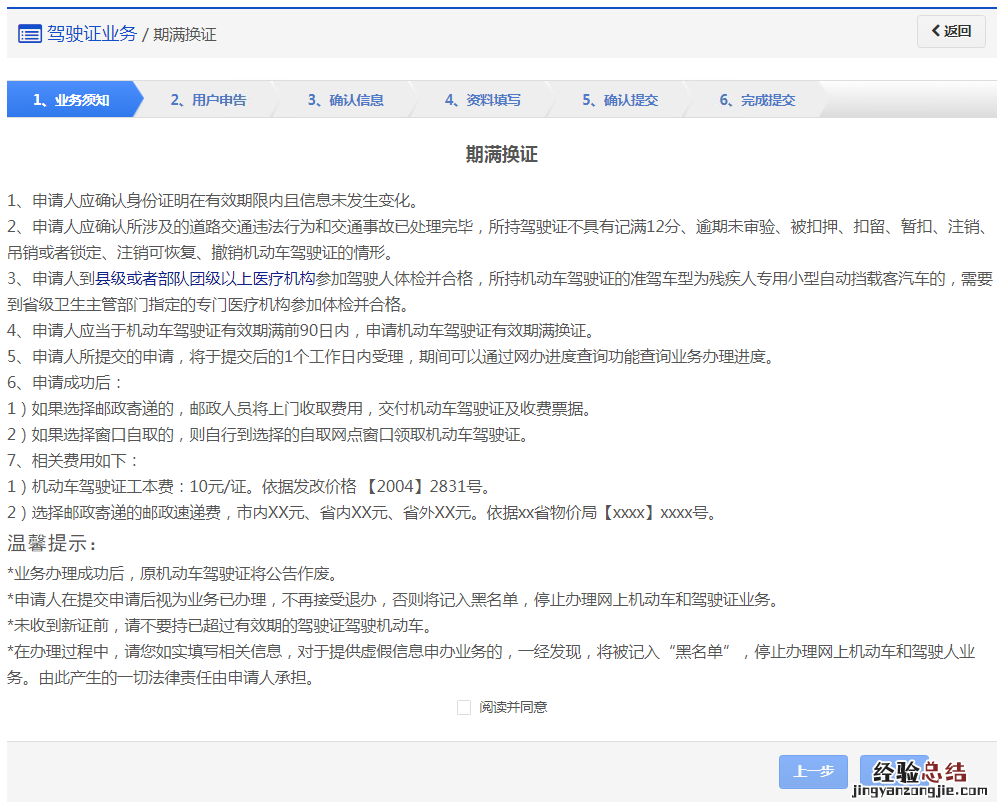
Task: Select step 6、完成提交
Action: pos(757,100)
